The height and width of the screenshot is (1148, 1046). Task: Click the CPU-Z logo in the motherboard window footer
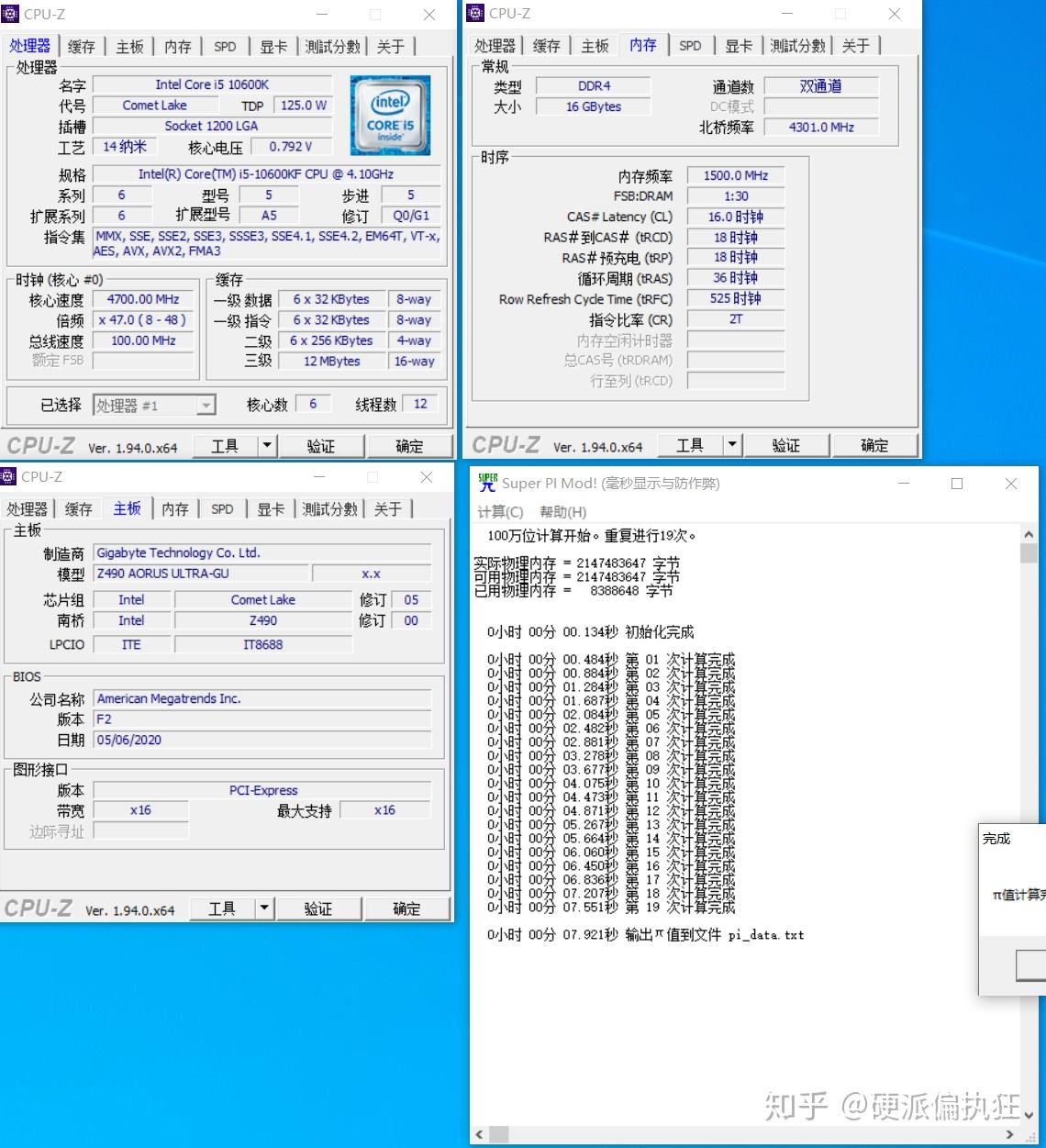41,908
